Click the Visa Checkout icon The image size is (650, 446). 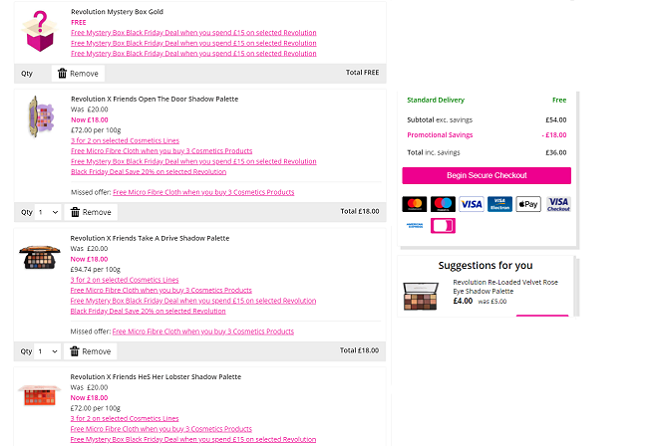click(x=558, y=204)
